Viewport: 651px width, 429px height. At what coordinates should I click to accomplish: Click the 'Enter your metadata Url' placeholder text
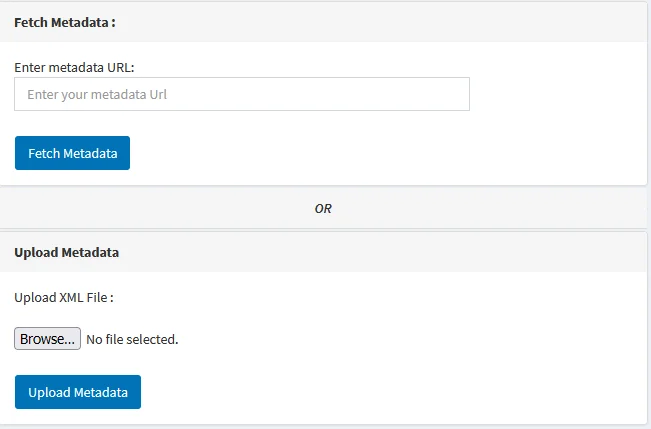tap(97, 95)
